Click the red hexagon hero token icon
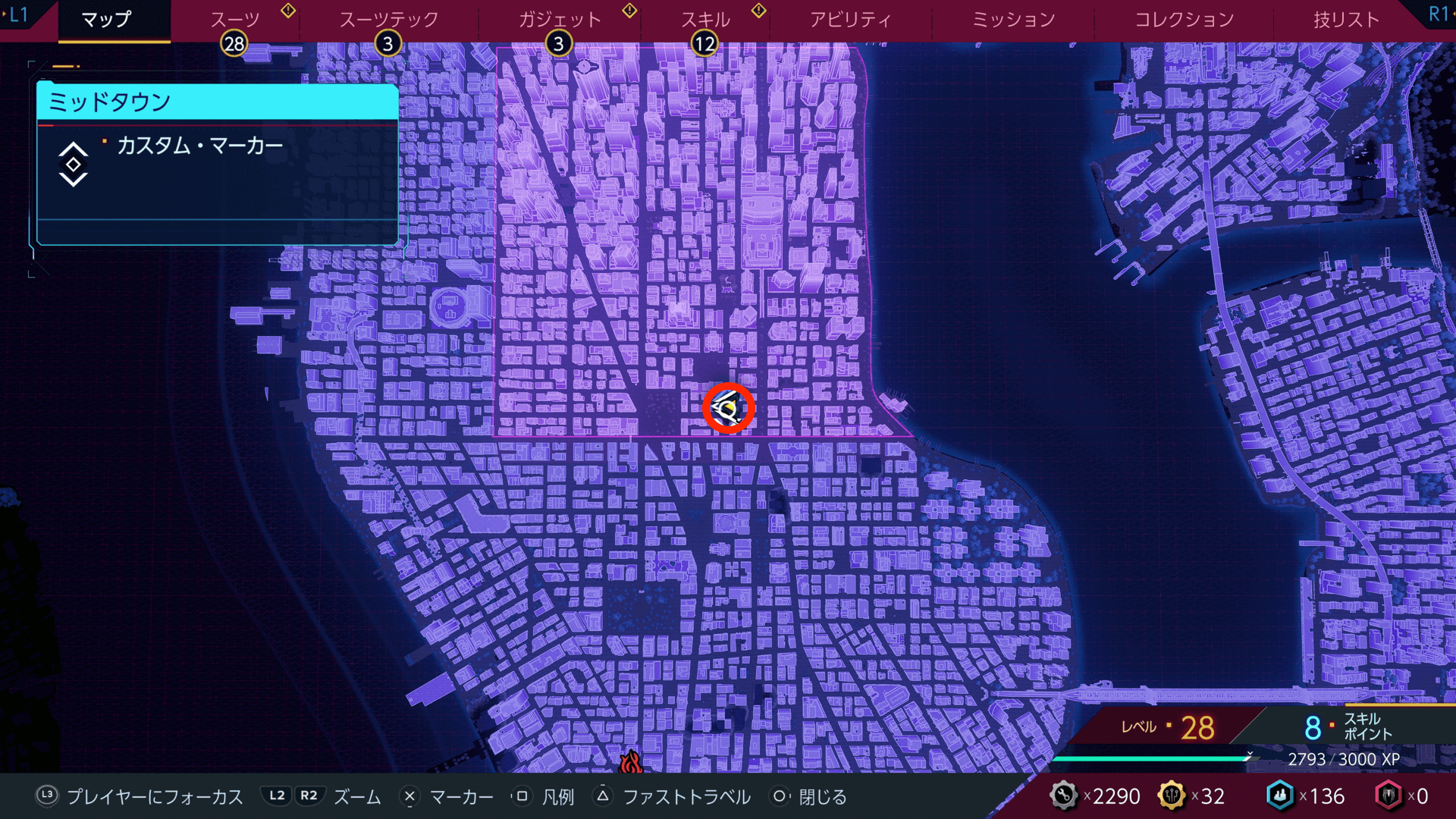The image size is (1456, 819). (1389, 795)
